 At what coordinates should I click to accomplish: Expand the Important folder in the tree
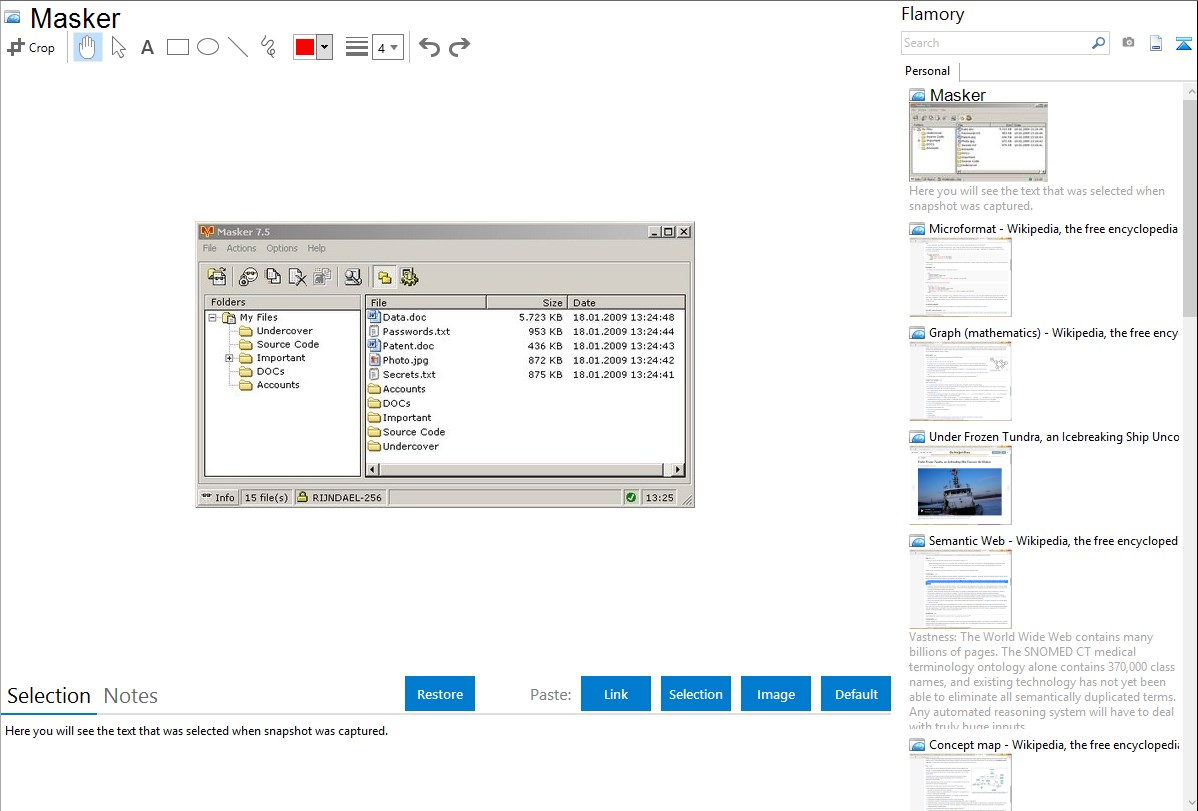coord(228,358)
